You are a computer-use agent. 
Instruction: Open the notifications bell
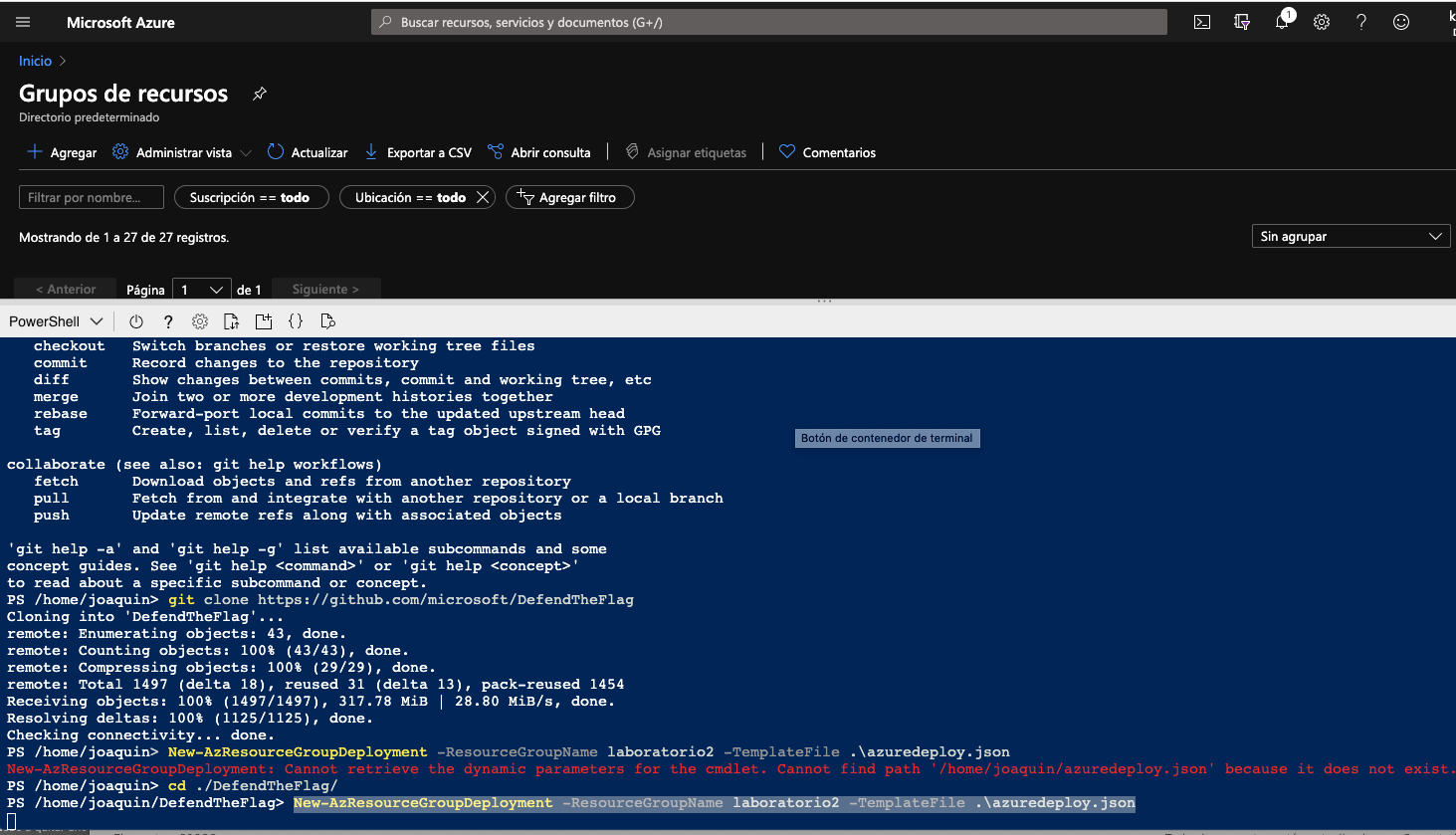coord(1282,22)
